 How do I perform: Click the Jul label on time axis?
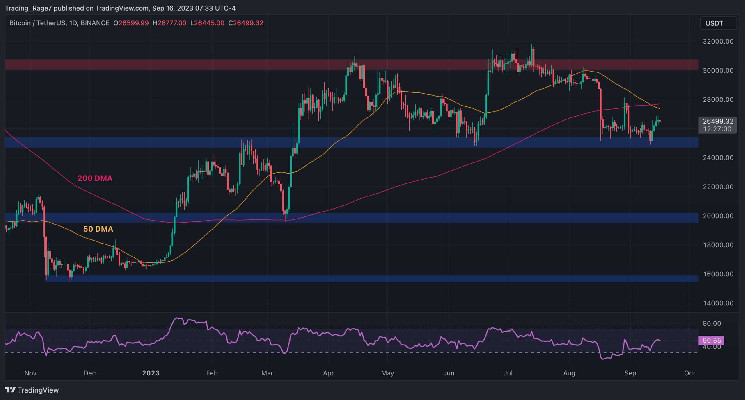tap(508, 373)
